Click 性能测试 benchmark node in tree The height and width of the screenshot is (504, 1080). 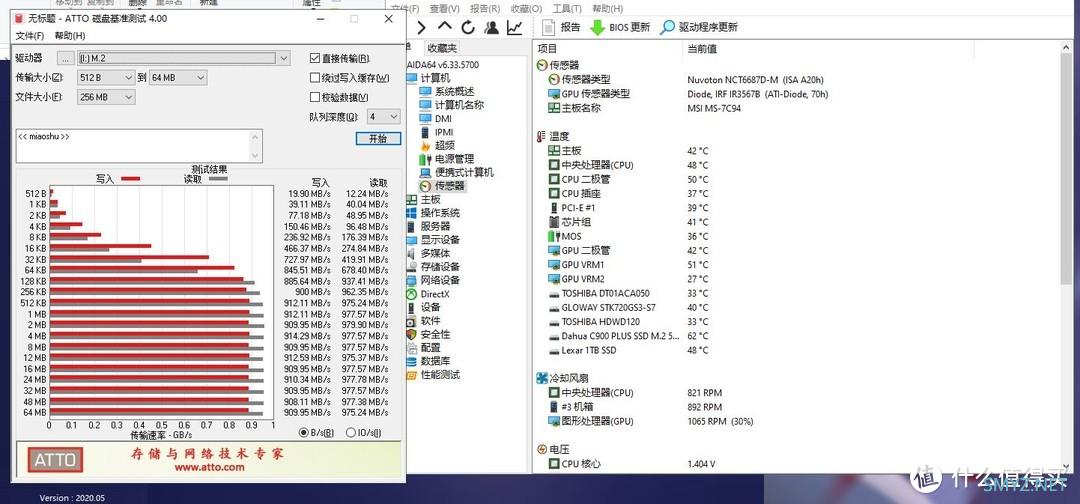click(x=433, y=375)
